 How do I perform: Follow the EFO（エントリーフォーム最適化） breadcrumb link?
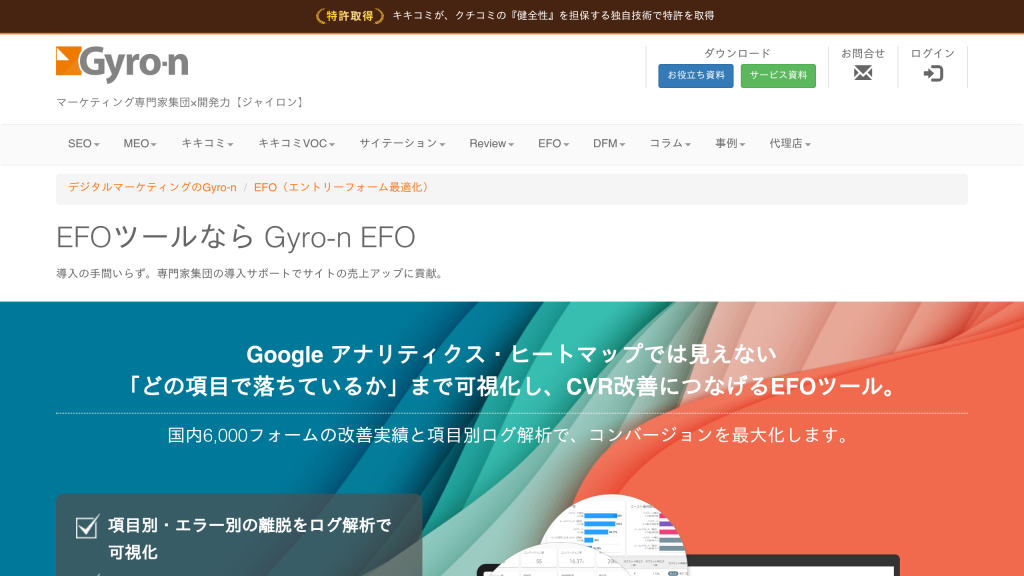click(x=343, y=187)
